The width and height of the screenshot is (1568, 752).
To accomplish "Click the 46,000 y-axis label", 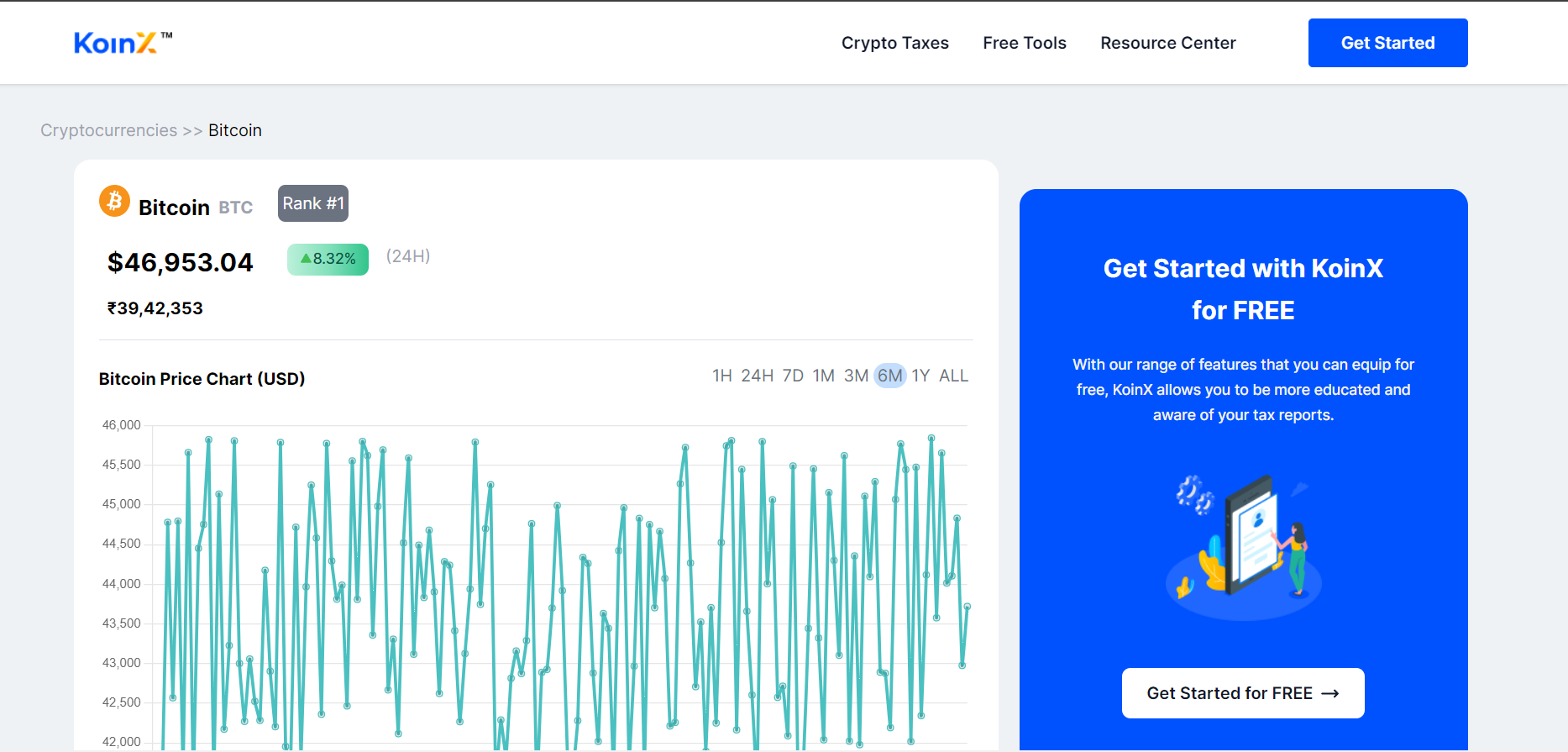I will [x=122, y=425].
